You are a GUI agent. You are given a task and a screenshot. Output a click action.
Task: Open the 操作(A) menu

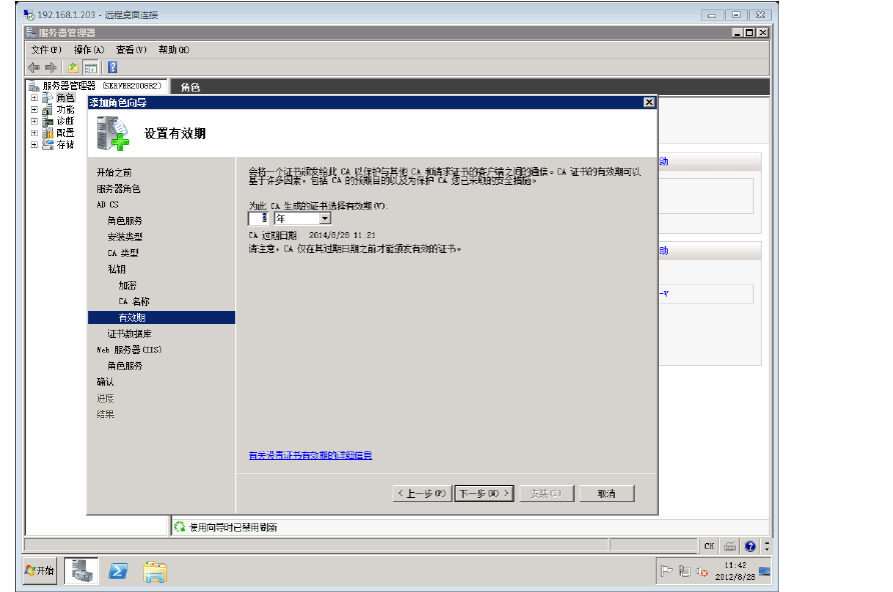pyautogui.click(x=89, y=50)
